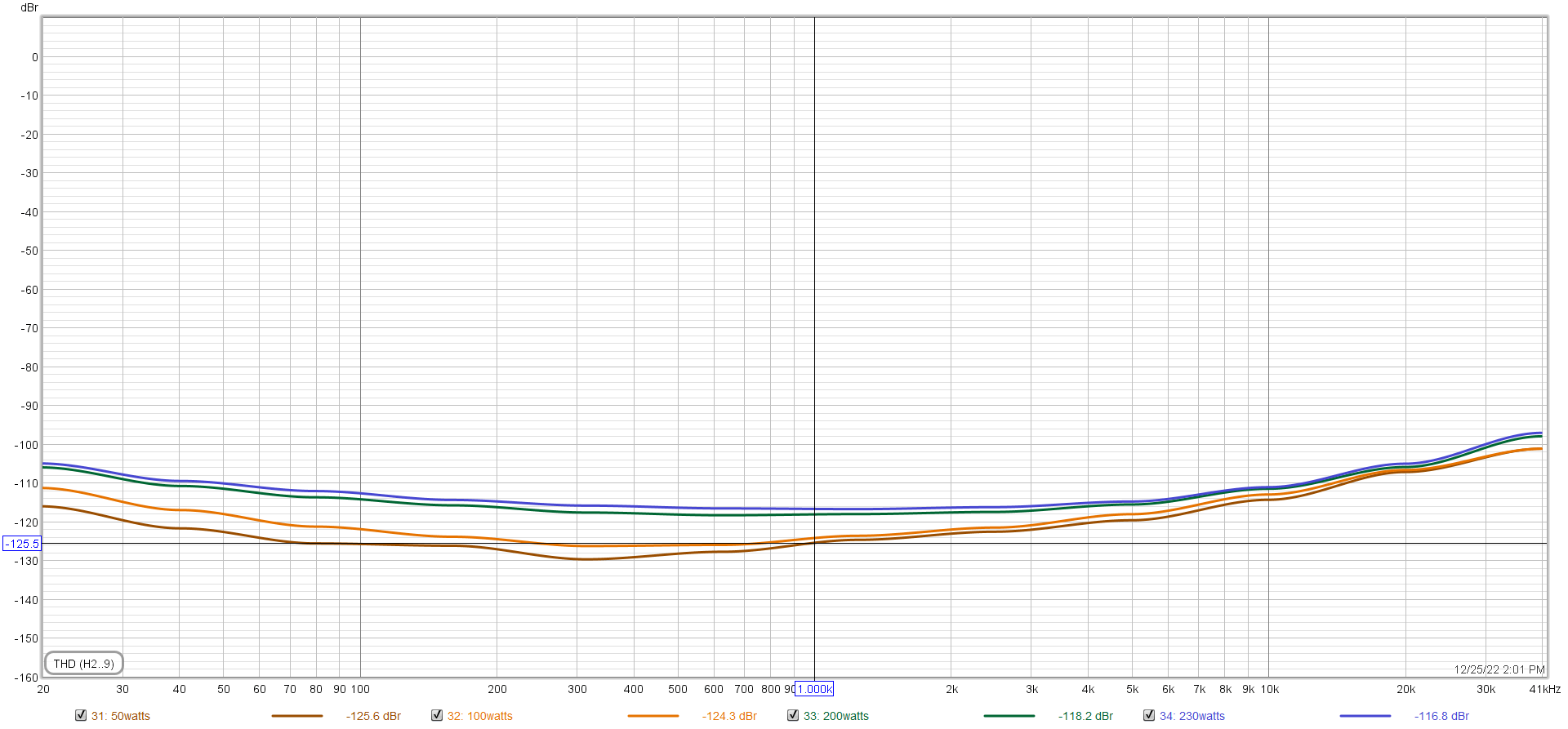Click the green 200watts legend line swatch
Viewport: 1568px width, 729px height.
tap(1009, 716)
